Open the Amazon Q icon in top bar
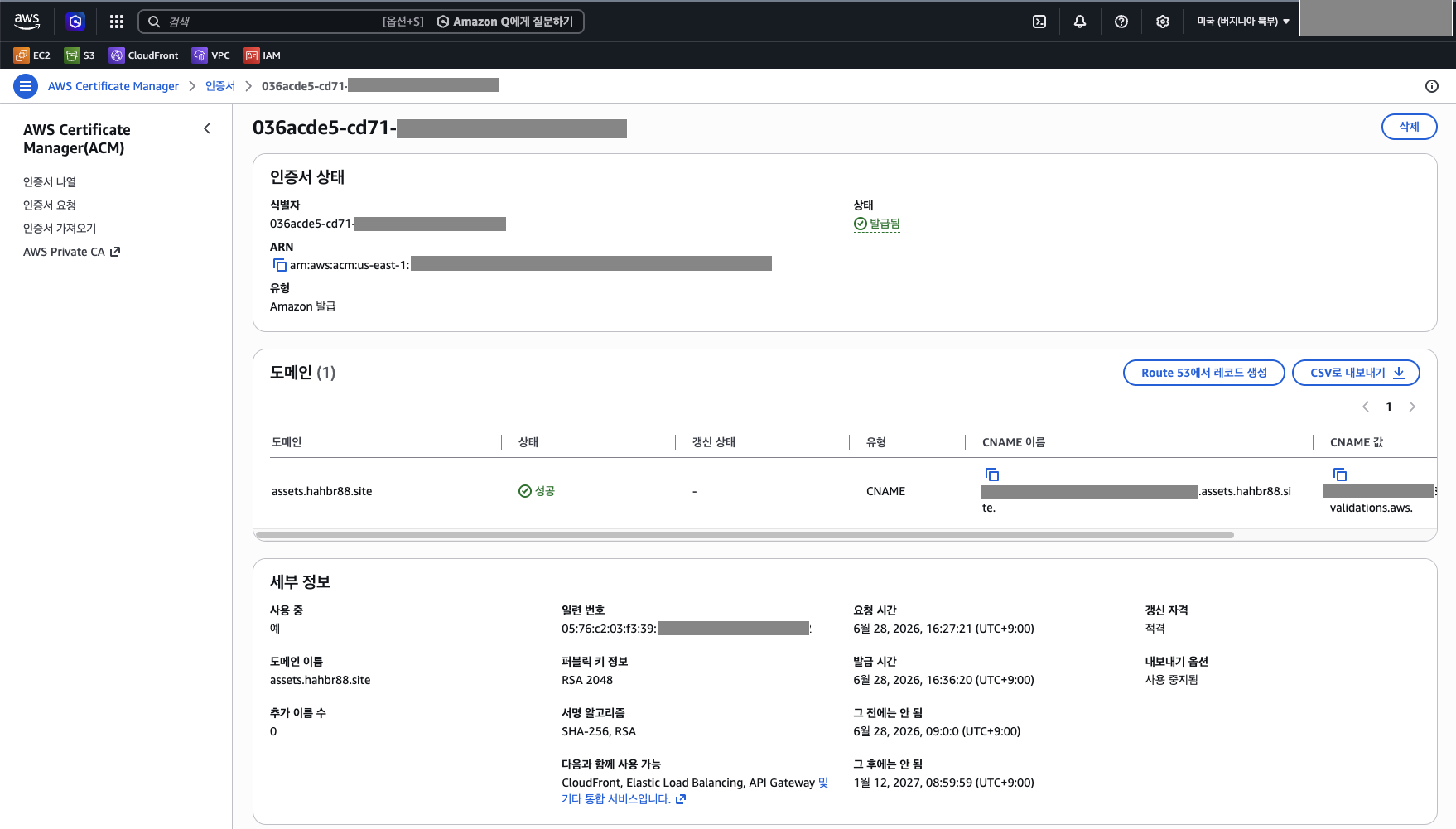This screenshot has height=829, width=1456. [75, 22]
